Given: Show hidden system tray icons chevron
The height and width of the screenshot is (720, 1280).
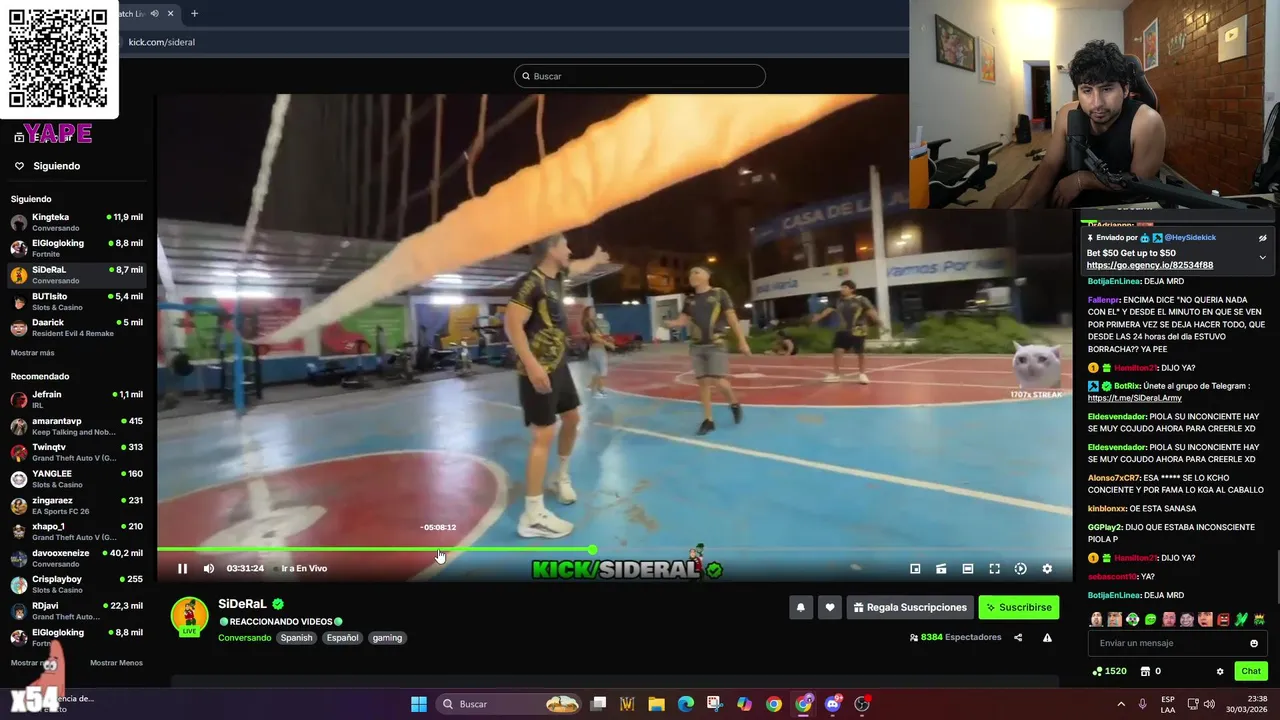Looking at the screenshot, I should [1121, 704].
